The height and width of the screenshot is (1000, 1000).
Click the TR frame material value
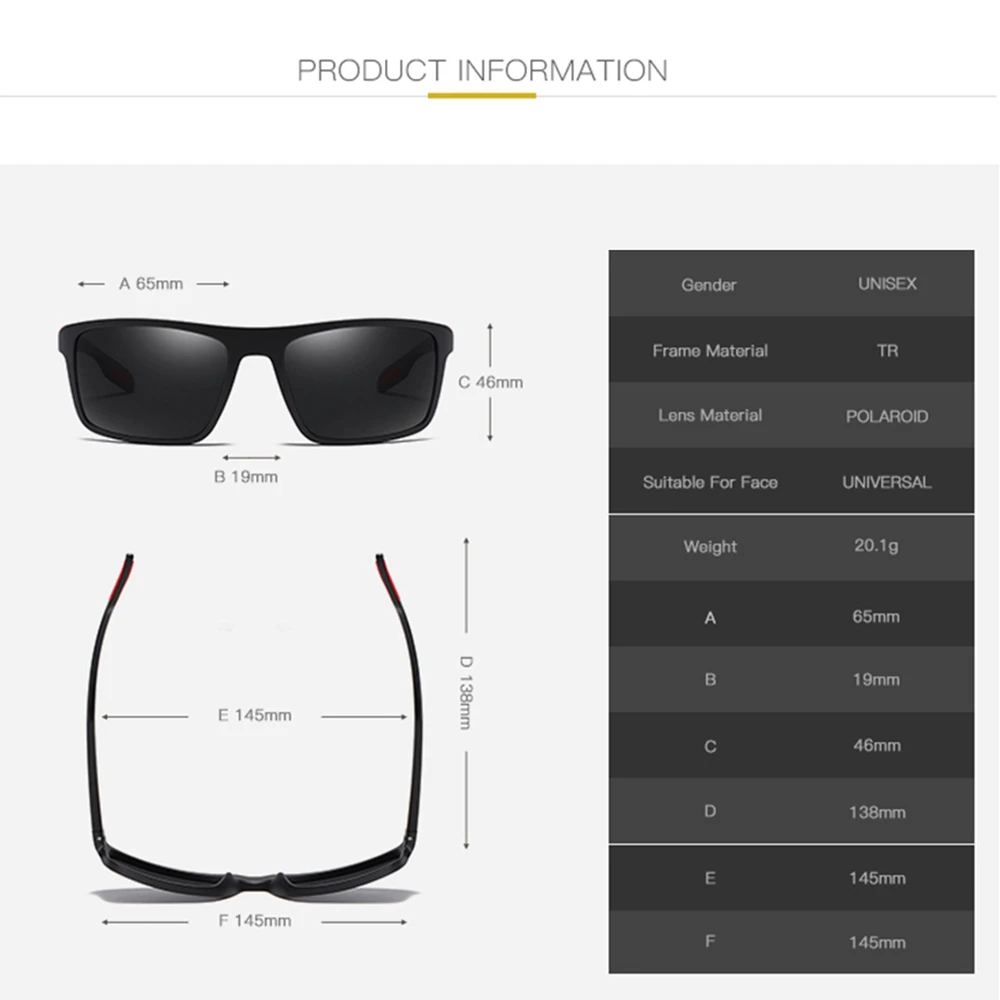coord(887,351)
